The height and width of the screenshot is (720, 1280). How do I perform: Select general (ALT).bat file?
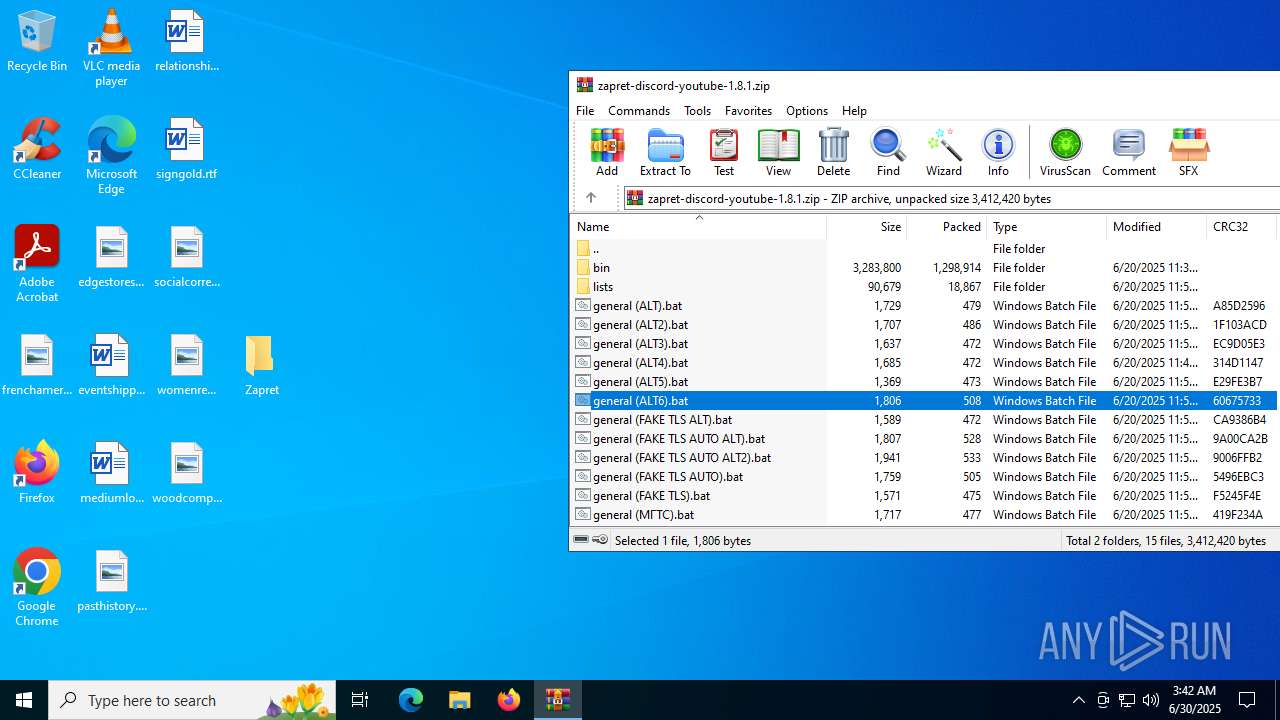point(925,305)
